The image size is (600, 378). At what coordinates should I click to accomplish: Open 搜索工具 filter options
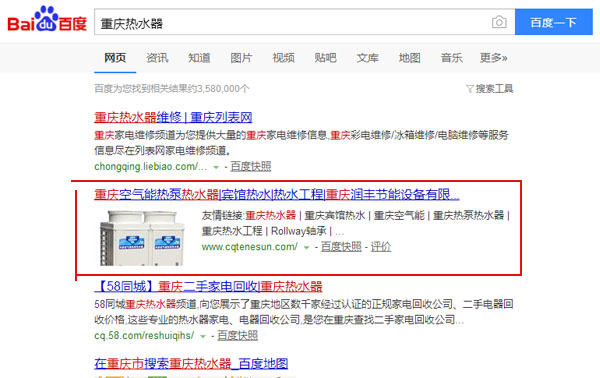(x=494, y=89)
